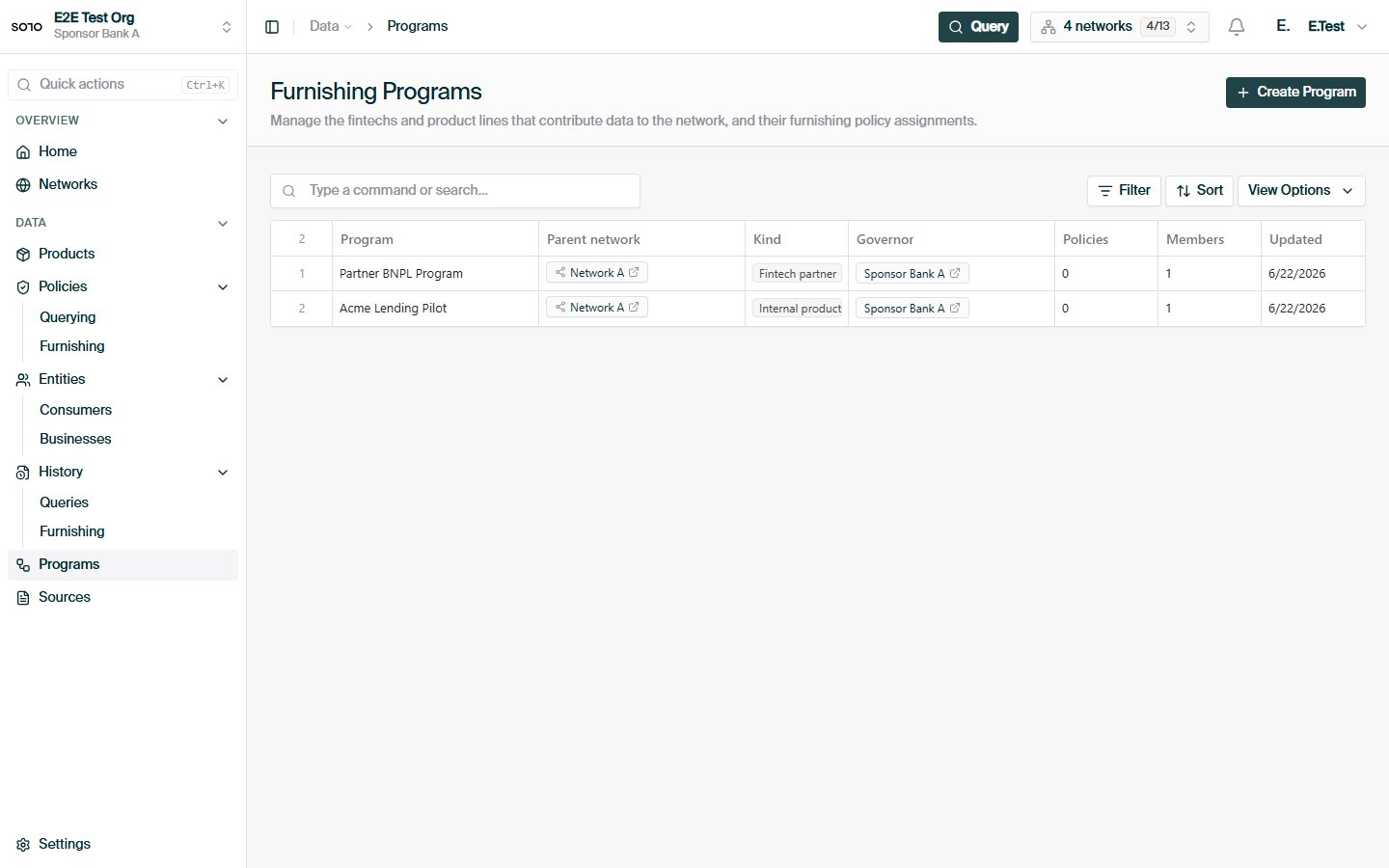The width and height of the screenshot is (1389, 868).
Task: Click the Settings gear icon
Action: [x=23, y=845]
